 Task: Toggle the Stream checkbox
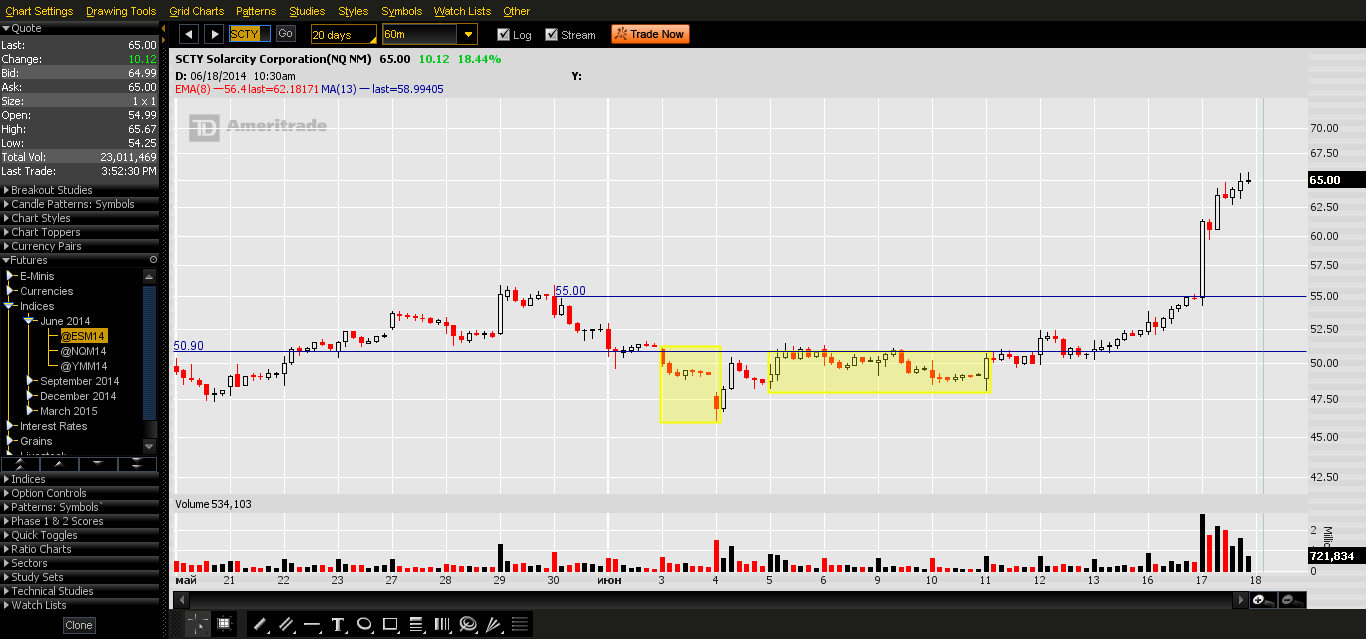552,34
